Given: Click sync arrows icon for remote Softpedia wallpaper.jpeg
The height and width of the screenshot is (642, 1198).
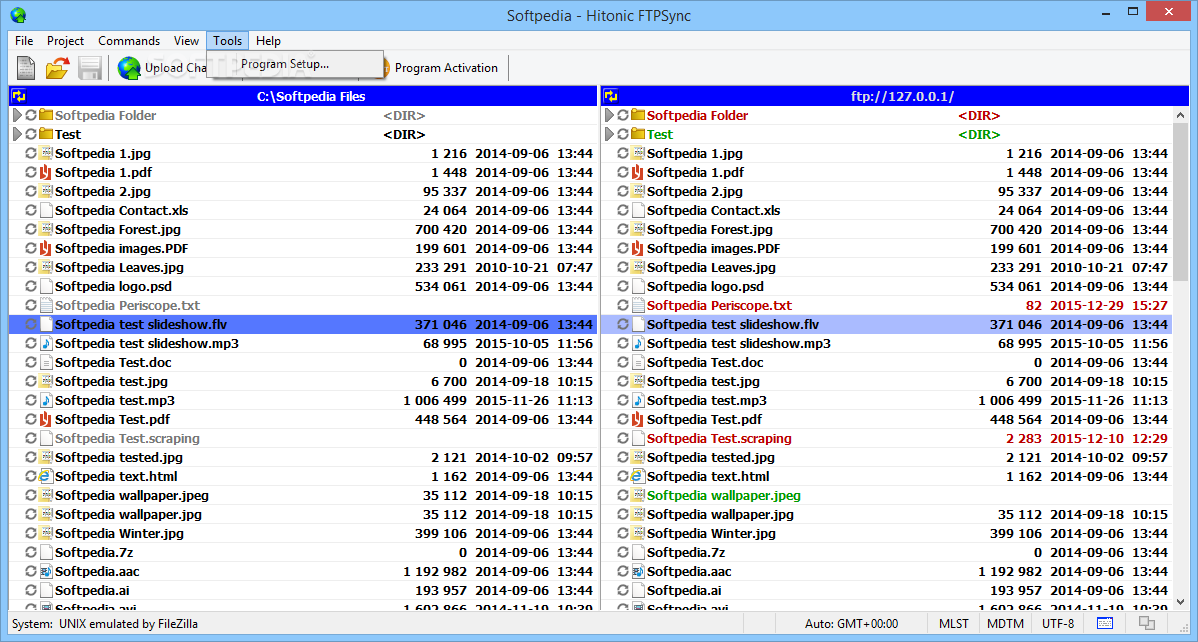Looking at the screenshot, I should pos(623,495).
